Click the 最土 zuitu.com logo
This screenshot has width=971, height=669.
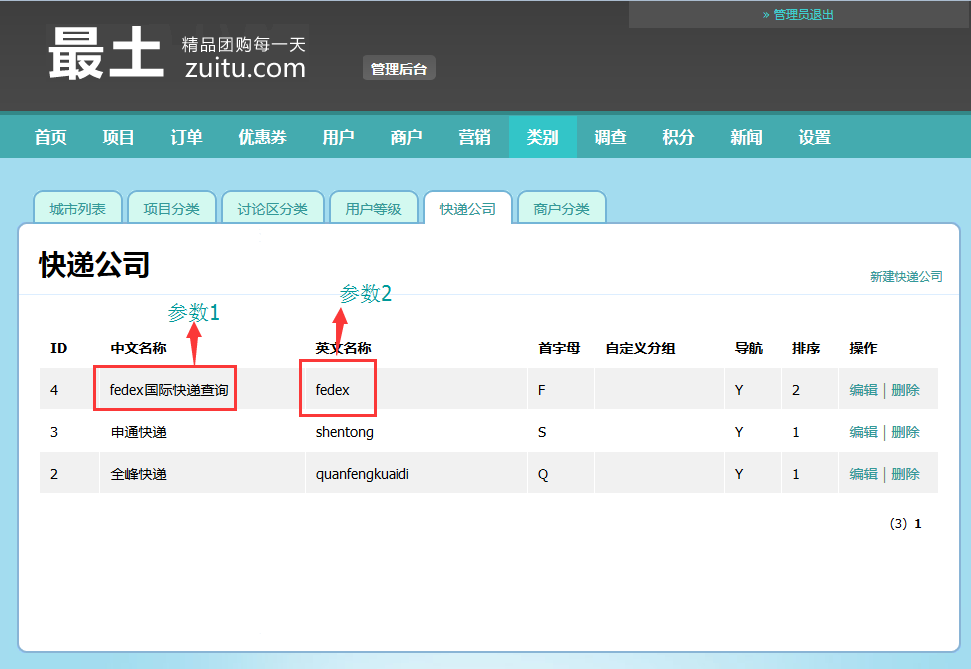[177, 54]
